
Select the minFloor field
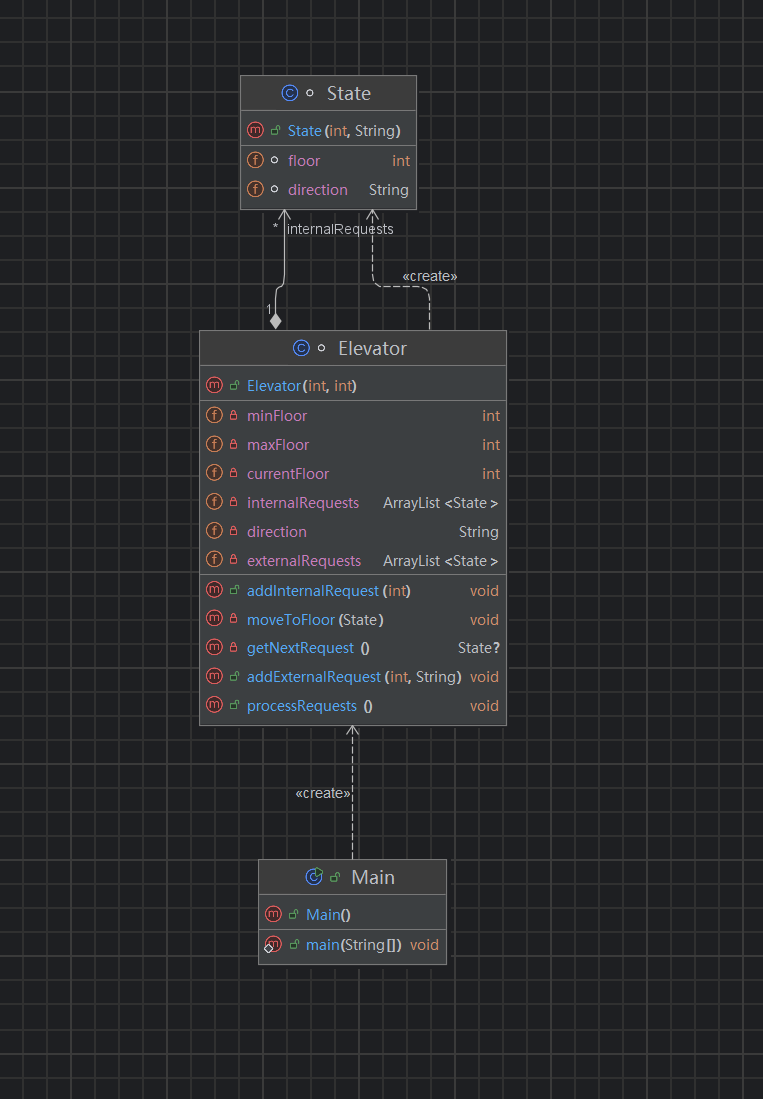tap(352, 416)
